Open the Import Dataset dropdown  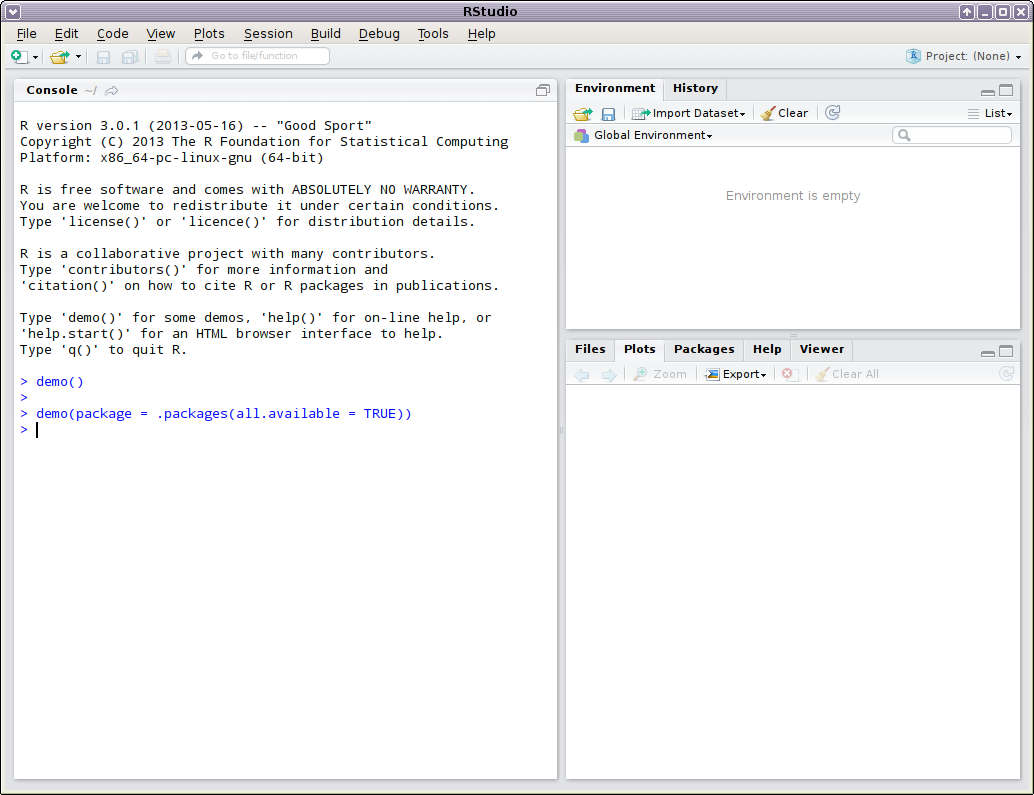(688, 113)
